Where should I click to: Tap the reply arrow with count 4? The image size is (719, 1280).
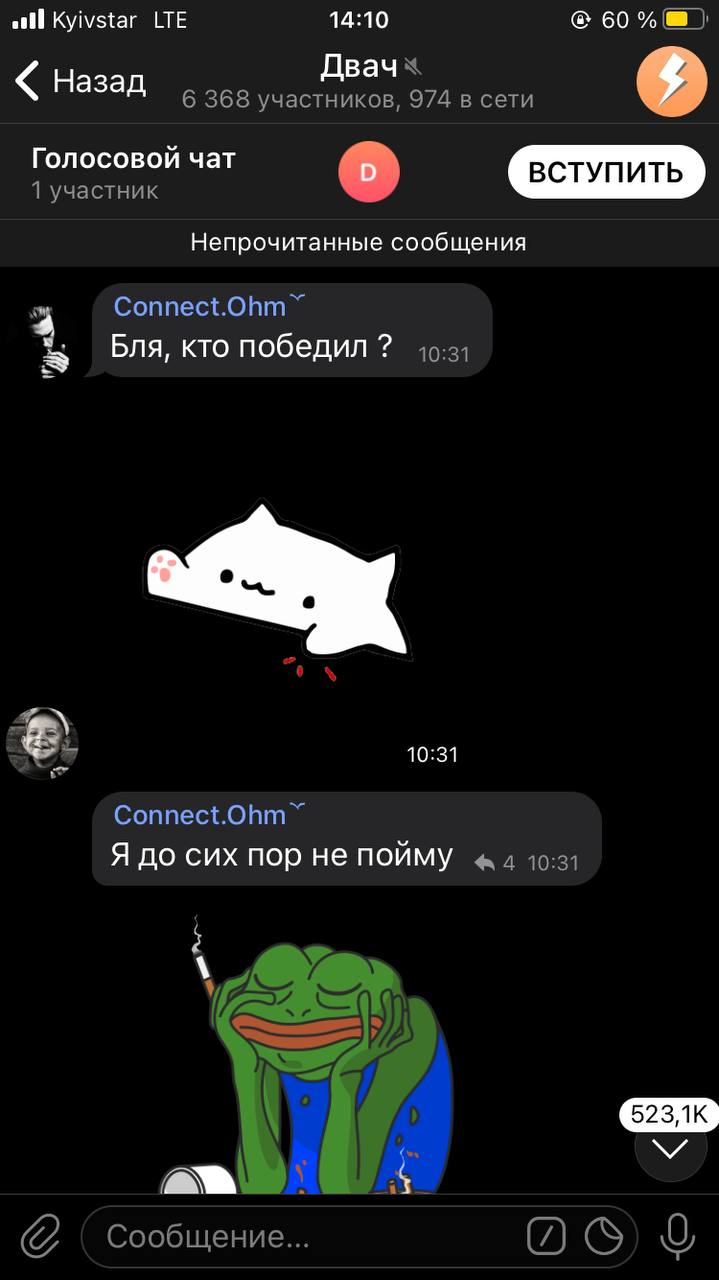[495, 862]
